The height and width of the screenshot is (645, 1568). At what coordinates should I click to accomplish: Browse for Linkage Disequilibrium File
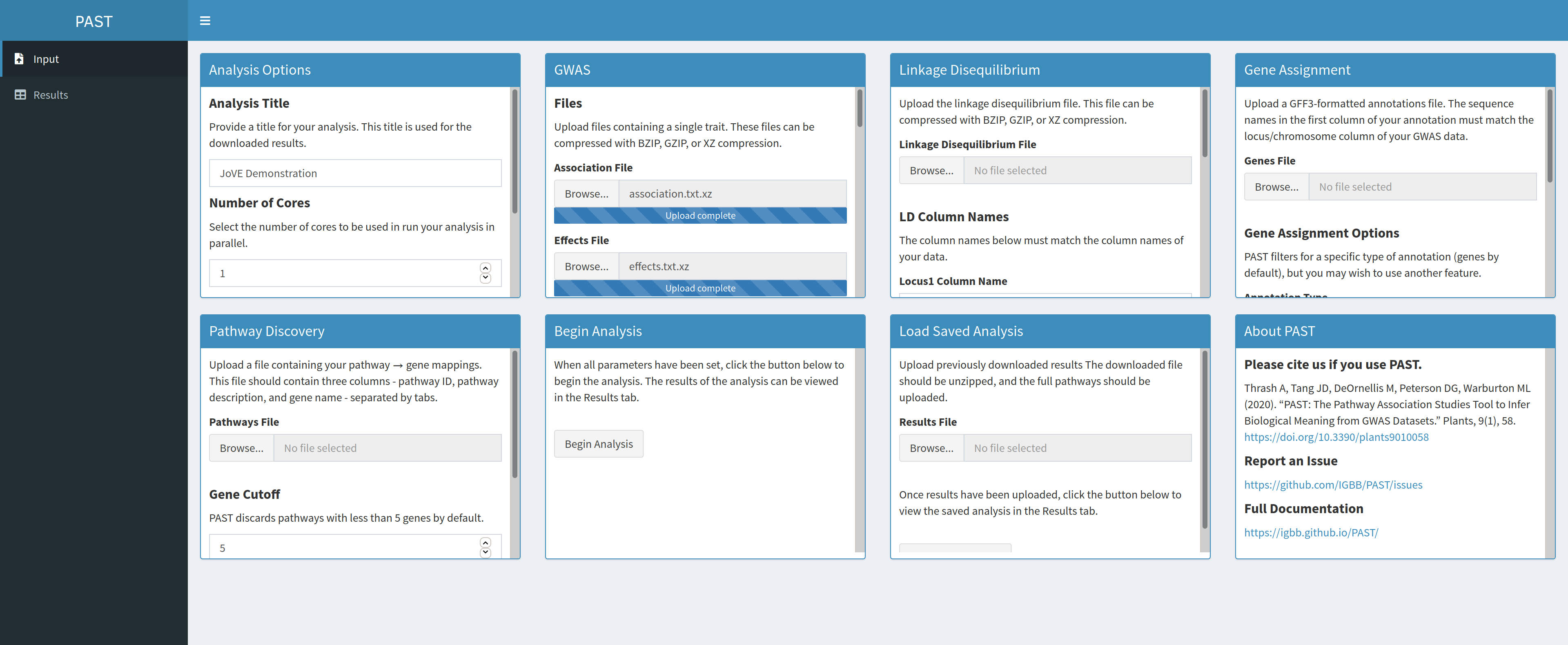pyautogui.click(x=931, y=171)
